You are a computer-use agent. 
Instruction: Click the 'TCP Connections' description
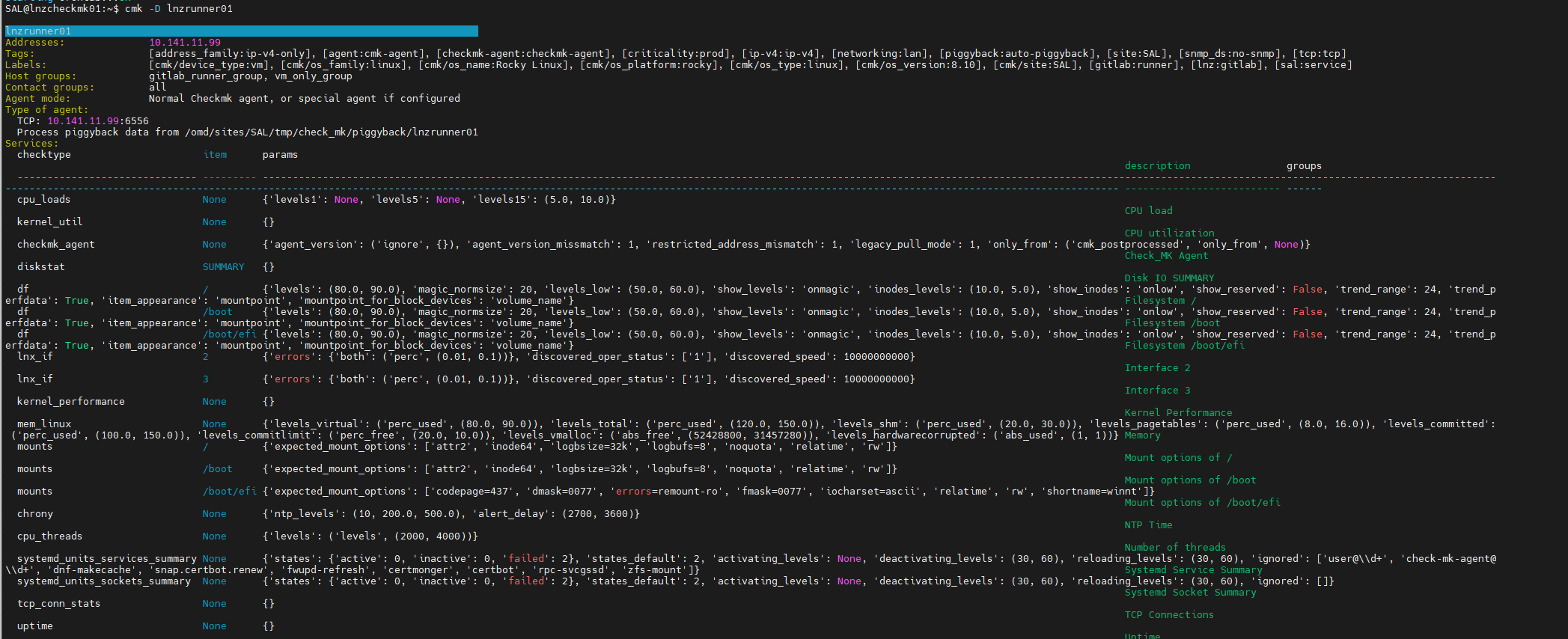pos(1168,615)
